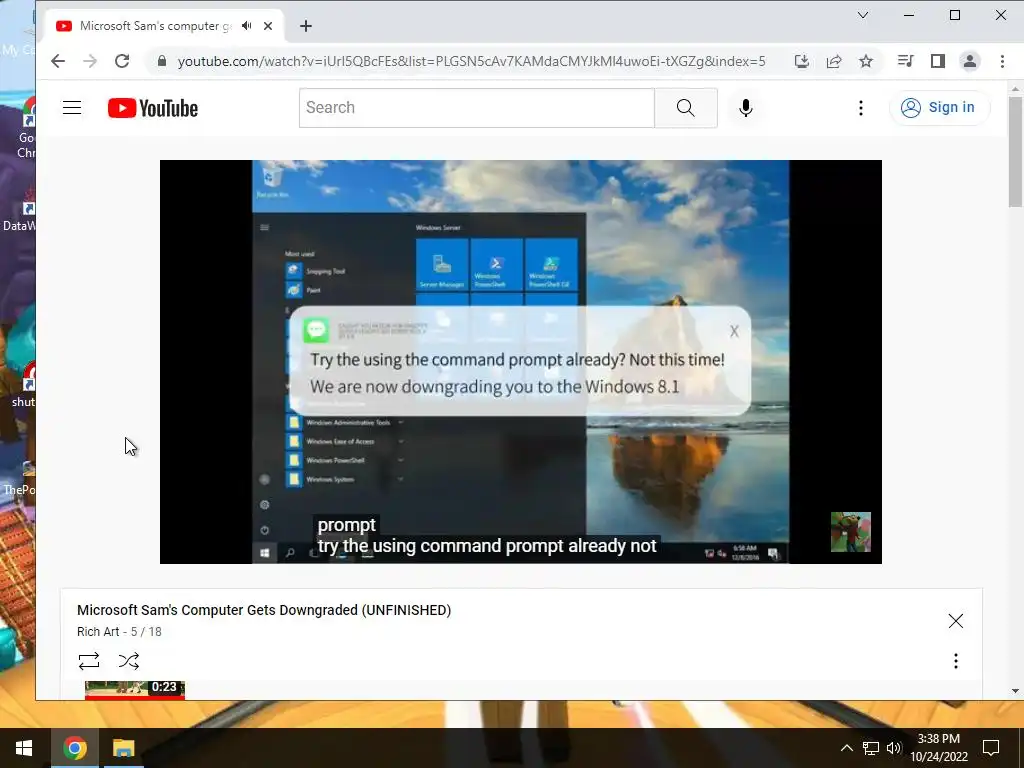
Task: Click Chrome's forward arrow
Action: 90,61
